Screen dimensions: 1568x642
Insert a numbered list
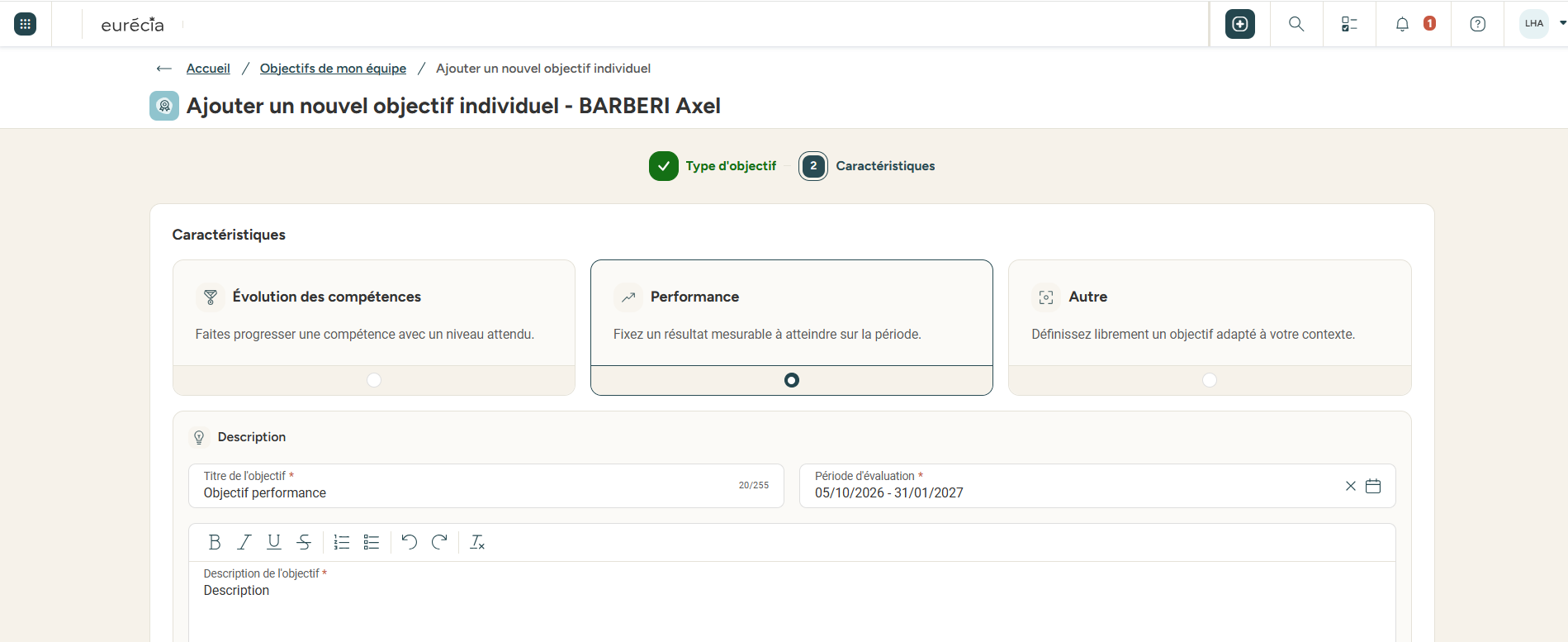(x=342, y=542)
